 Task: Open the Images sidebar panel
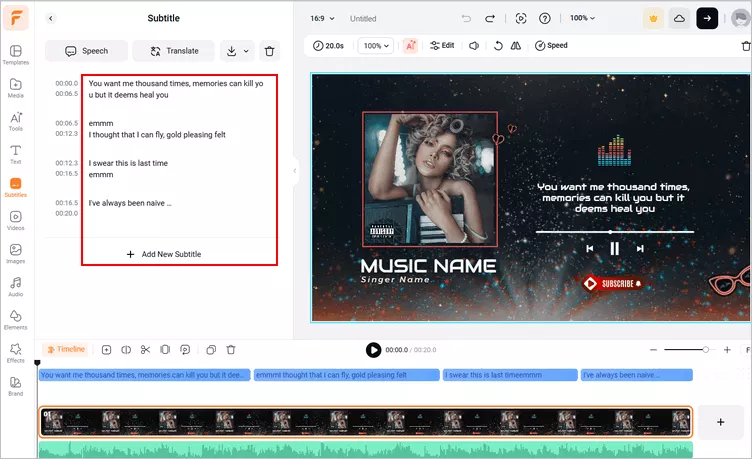[15, 253]
